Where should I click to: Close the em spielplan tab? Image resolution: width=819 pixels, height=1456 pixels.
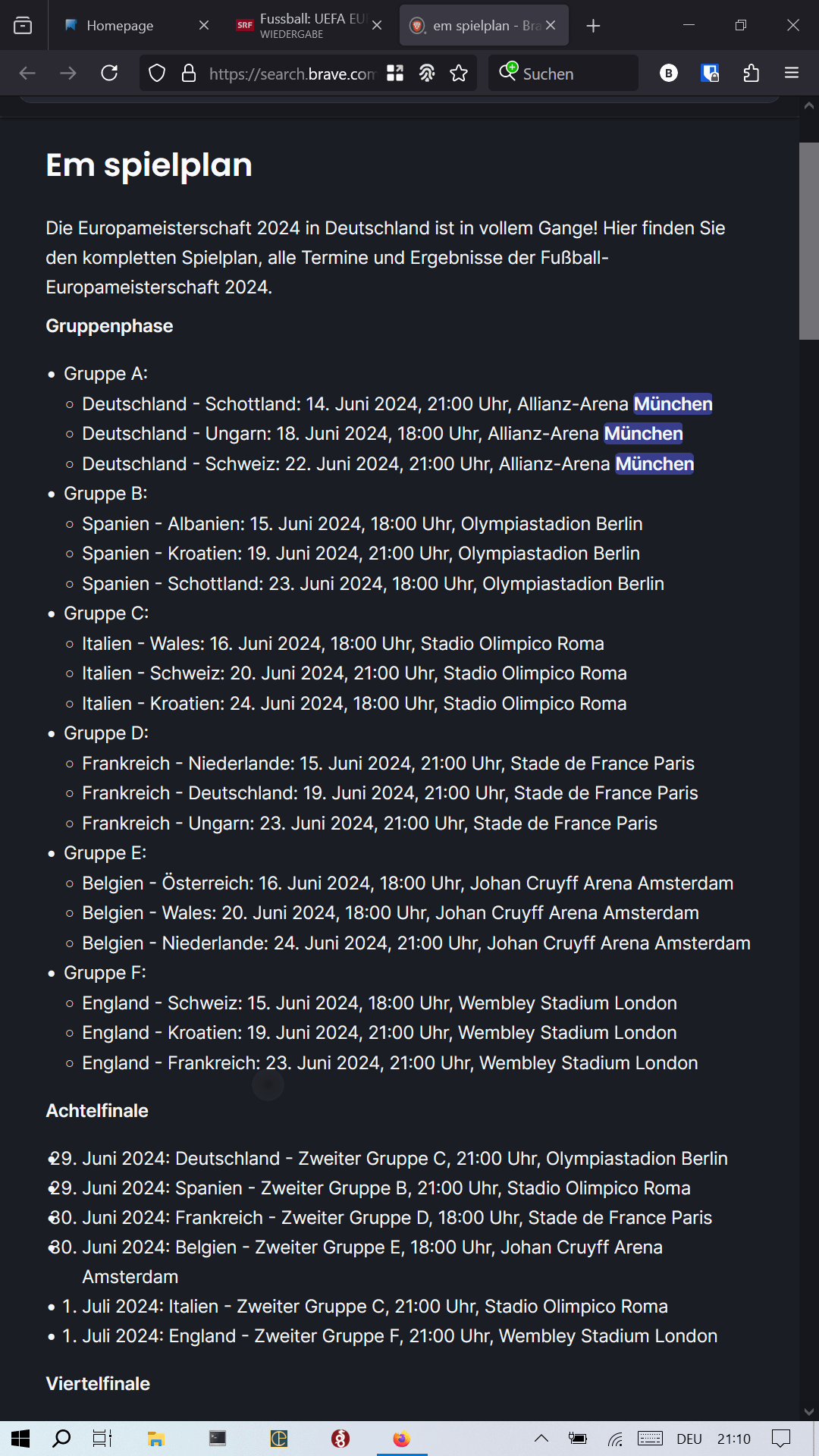(551, 25)
